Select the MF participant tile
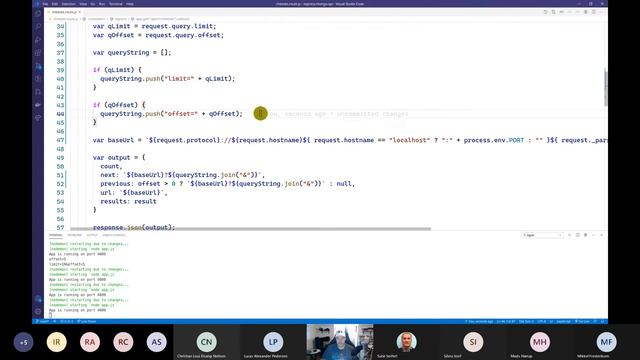Image resolution: width=640 pixels, height=360 pixels. (x=606, y=342)
